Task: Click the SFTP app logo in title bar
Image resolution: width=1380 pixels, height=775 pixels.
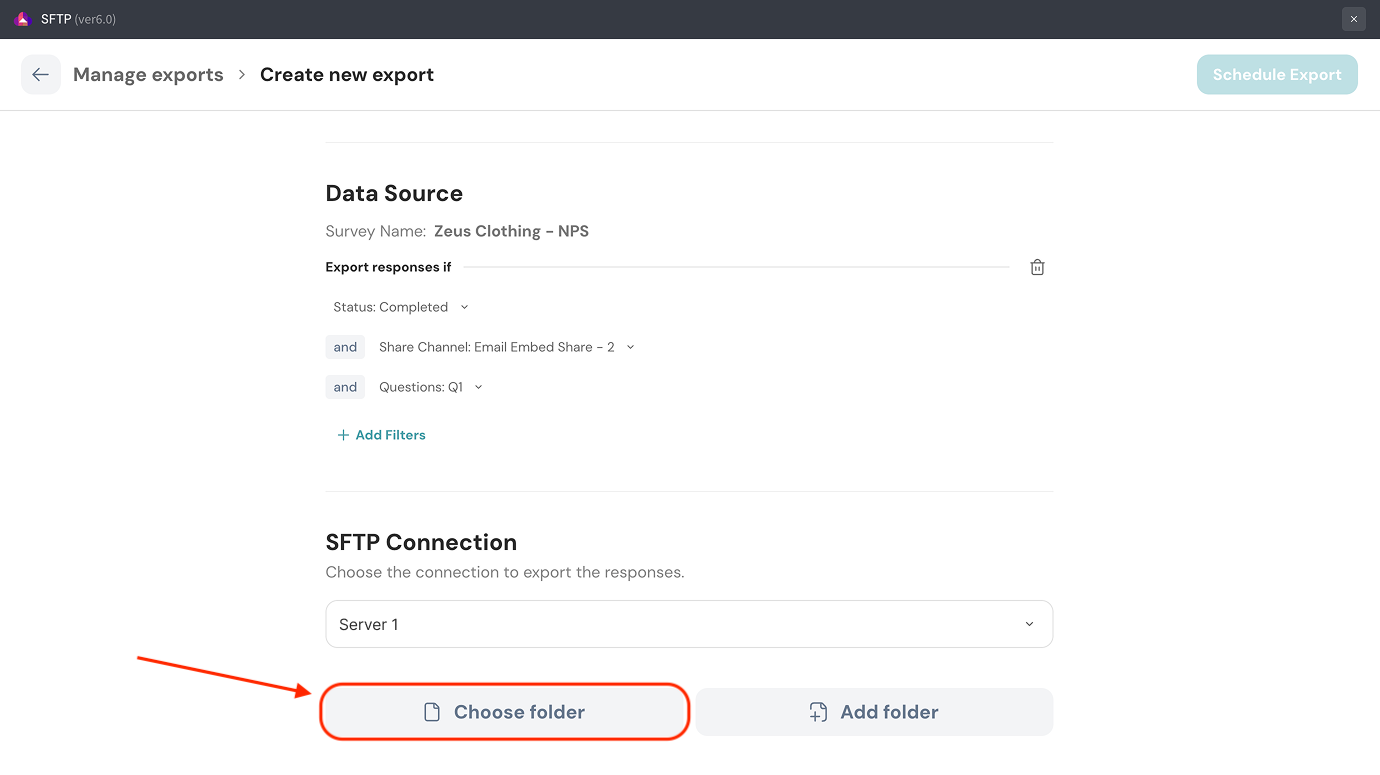Action: [x=23, y=19]
